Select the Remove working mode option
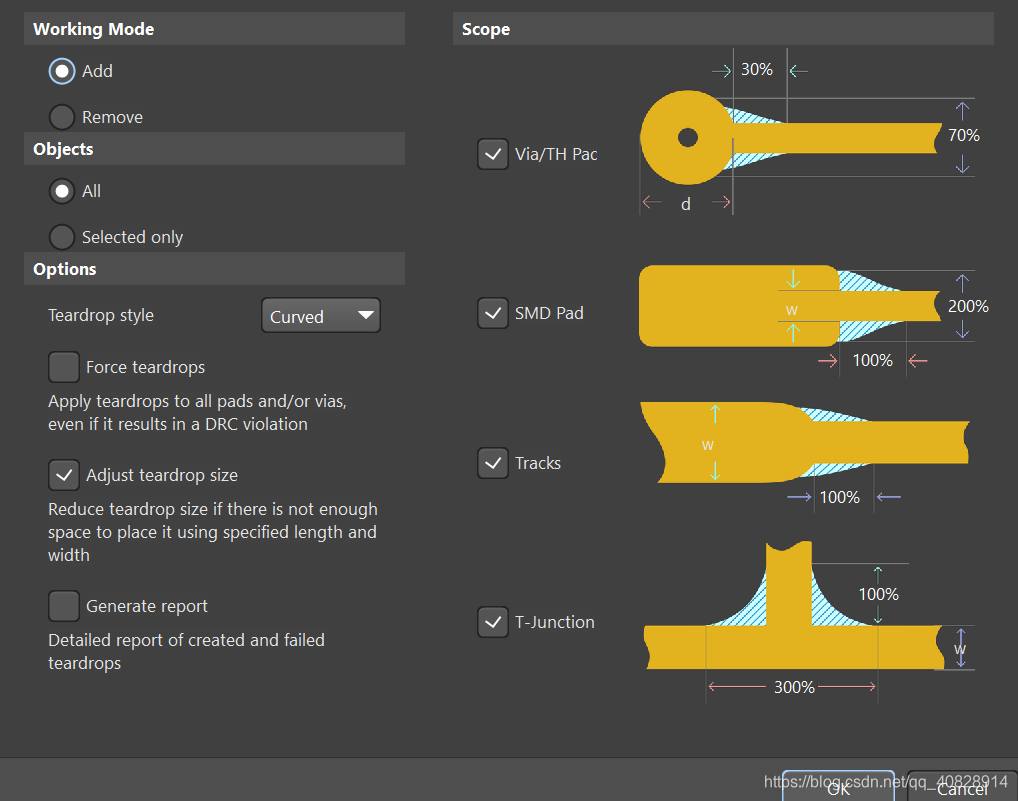The width and height of the screenshot is (1018, 801). tap(62, 117)
